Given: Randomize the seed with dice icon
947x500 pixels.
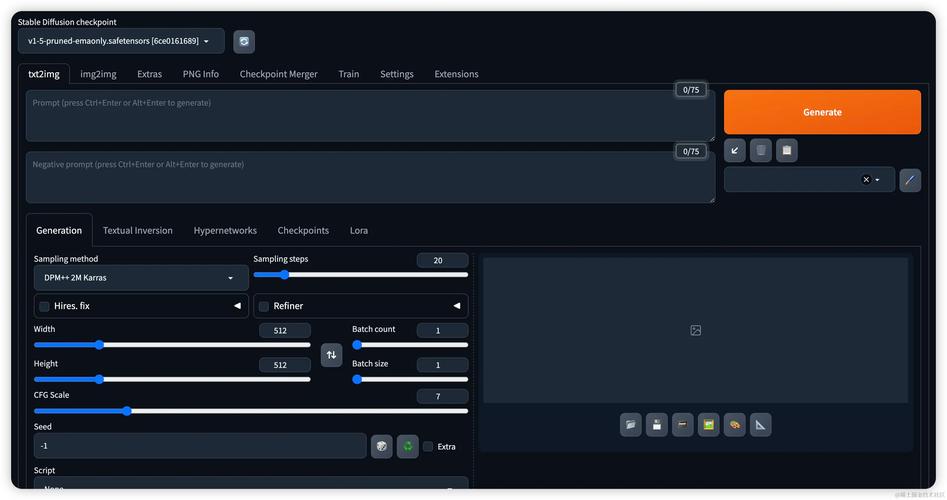Looking at the screenshot, I should click(382, 446).
